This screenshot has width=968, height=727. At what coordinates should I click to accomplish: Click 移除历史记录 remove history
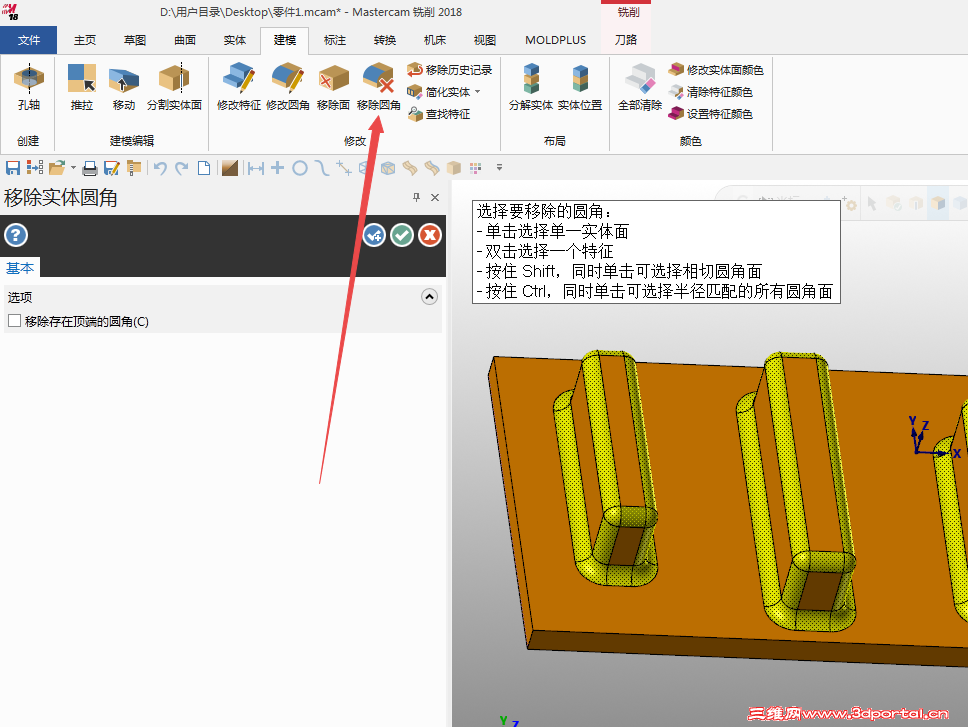click(x=449, y=70)
